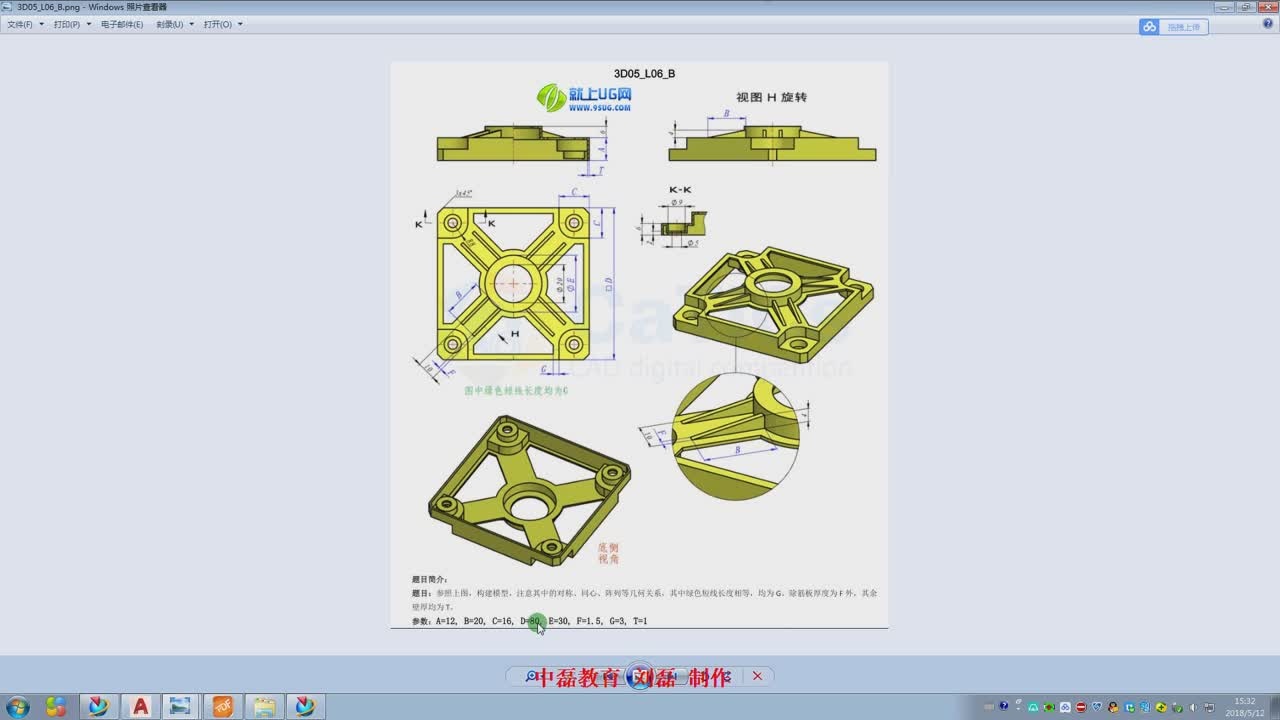Viewport: 1280px width, 720px height.
Task: Click the teal arch tray icon
Action: point(1033,707)
